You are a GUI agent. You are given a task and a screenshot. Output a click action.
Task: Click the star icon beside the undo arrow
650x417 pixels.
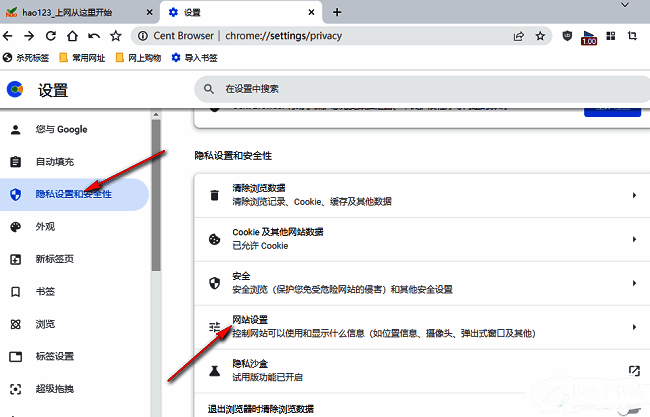pos(116,36)
